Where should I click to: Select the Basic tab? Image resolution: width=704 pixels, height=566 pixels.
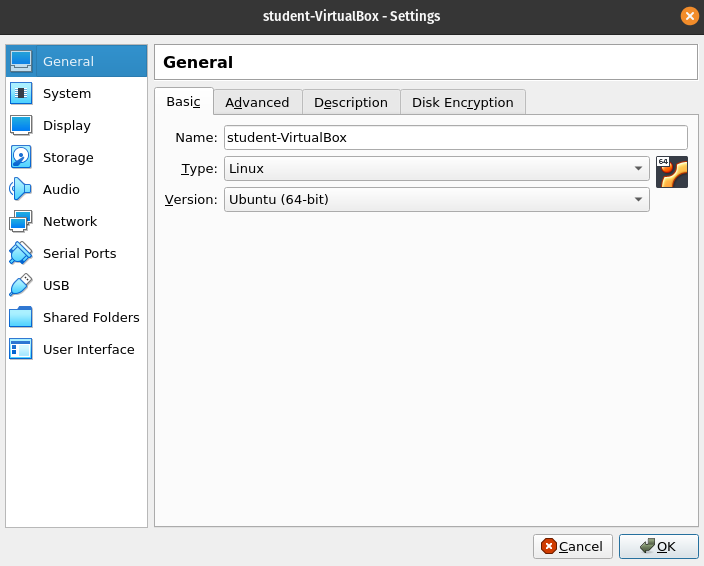pyautogui.click(x=183, y=102)
